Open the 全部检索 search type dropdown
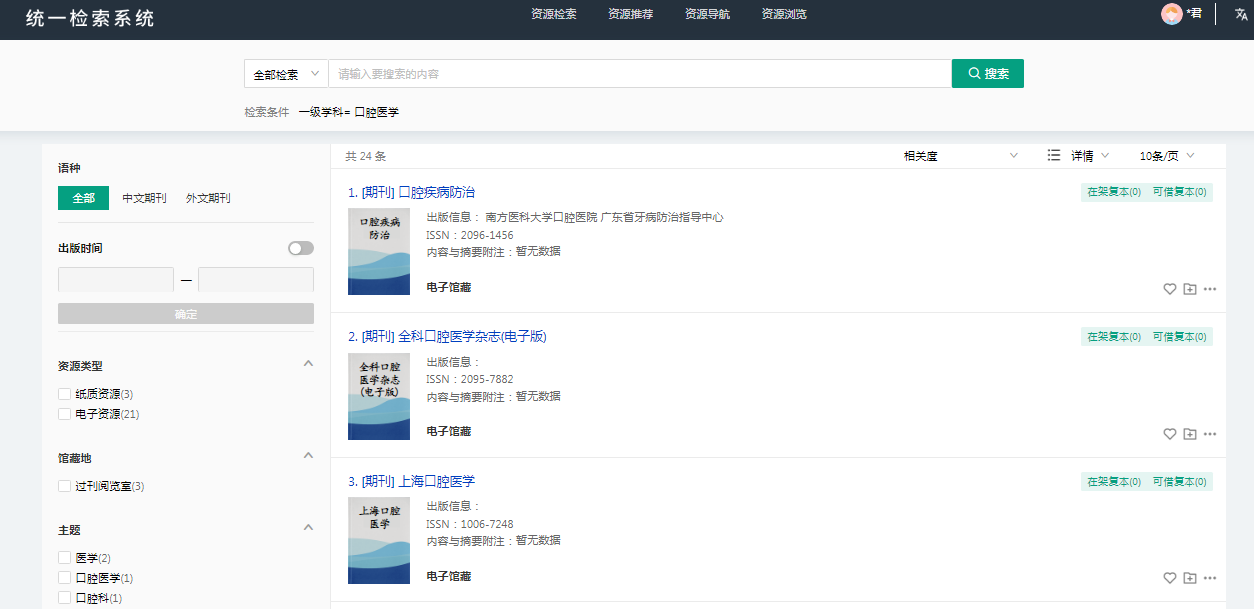 point(286,74)
